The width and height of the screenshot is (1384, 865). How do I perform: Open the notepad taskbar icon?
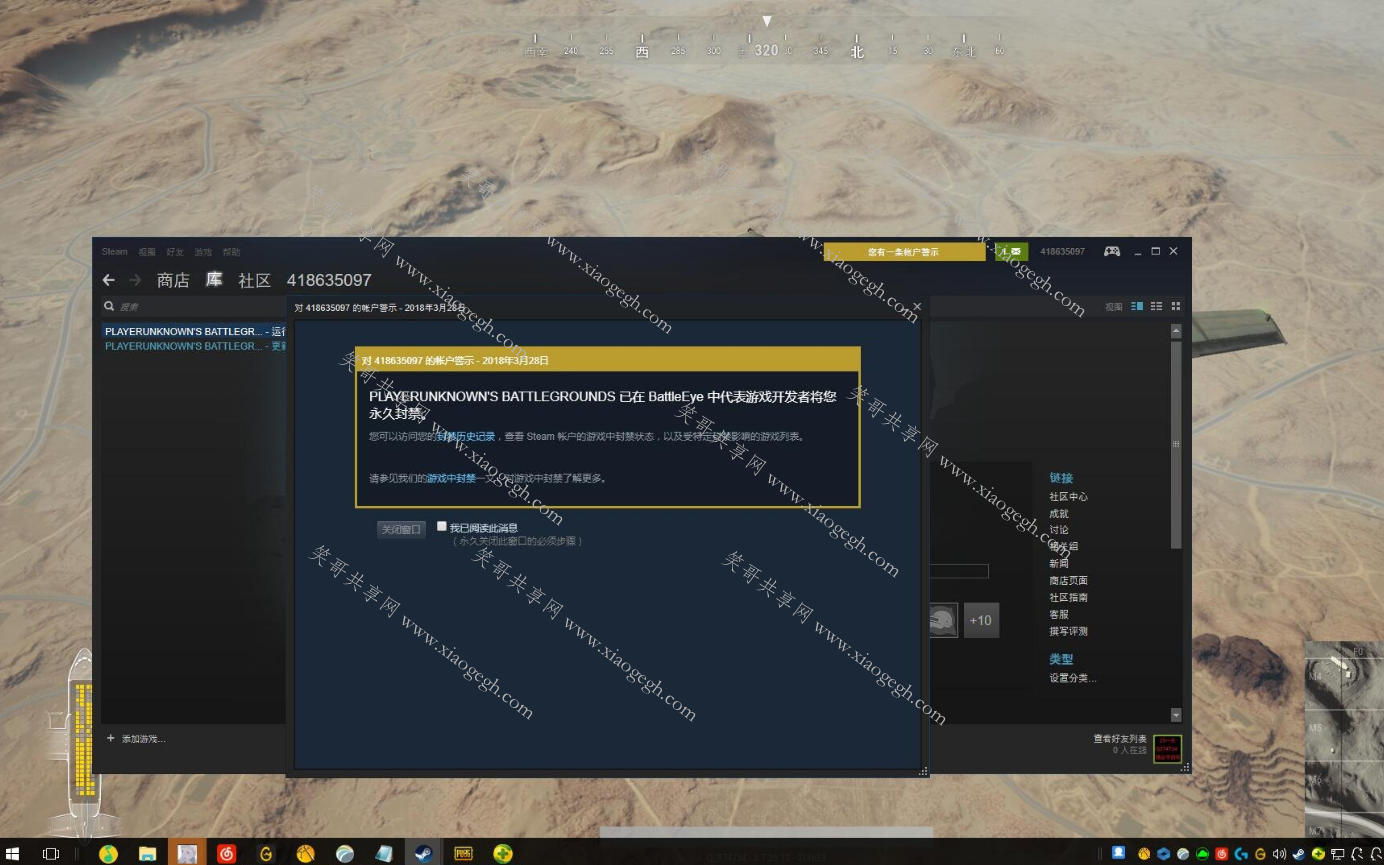tap(384, 853)
